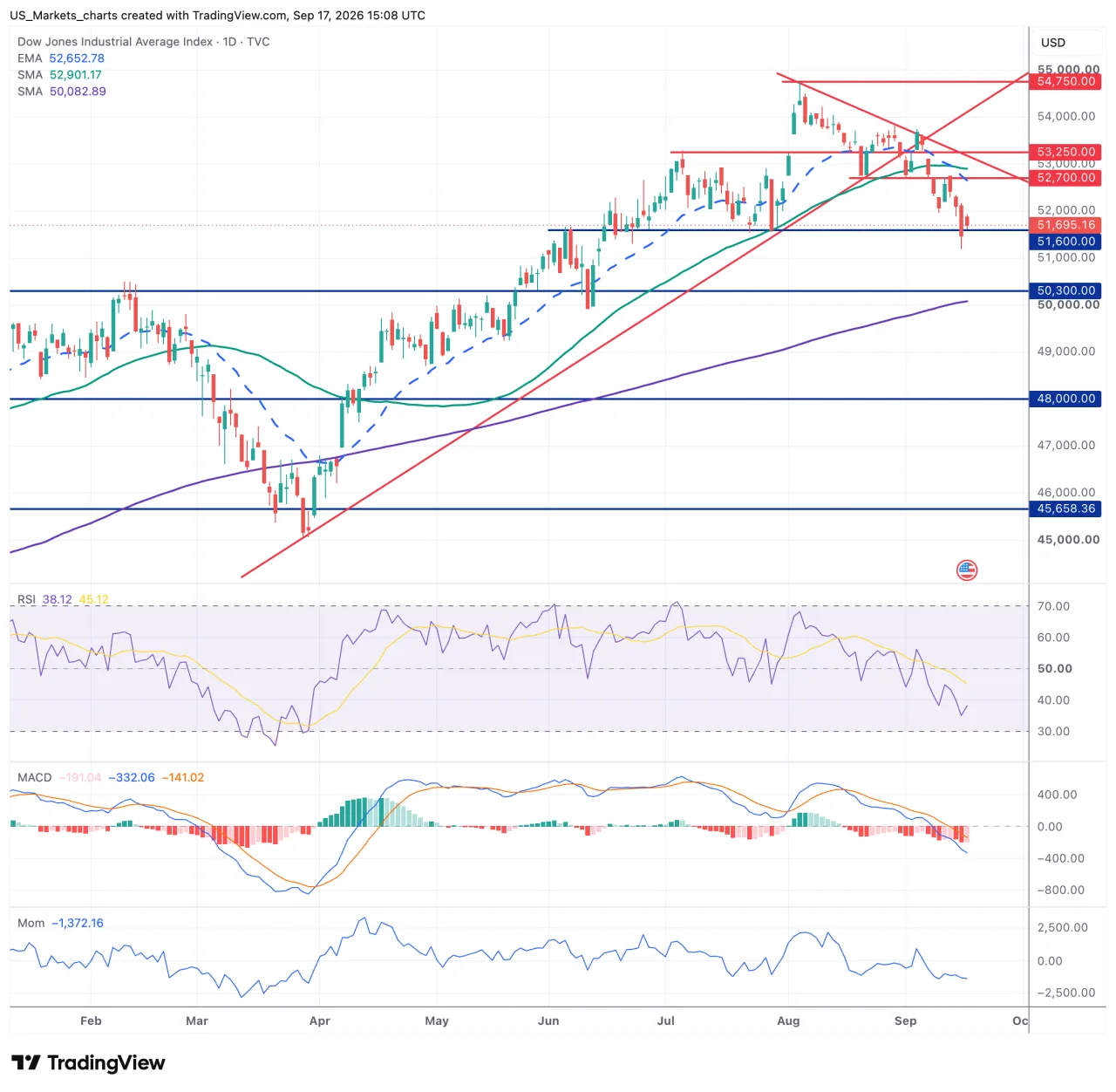Click the RSI value 38.12
Viewport: 1116px width, 1092px height.
click(58, 600)
